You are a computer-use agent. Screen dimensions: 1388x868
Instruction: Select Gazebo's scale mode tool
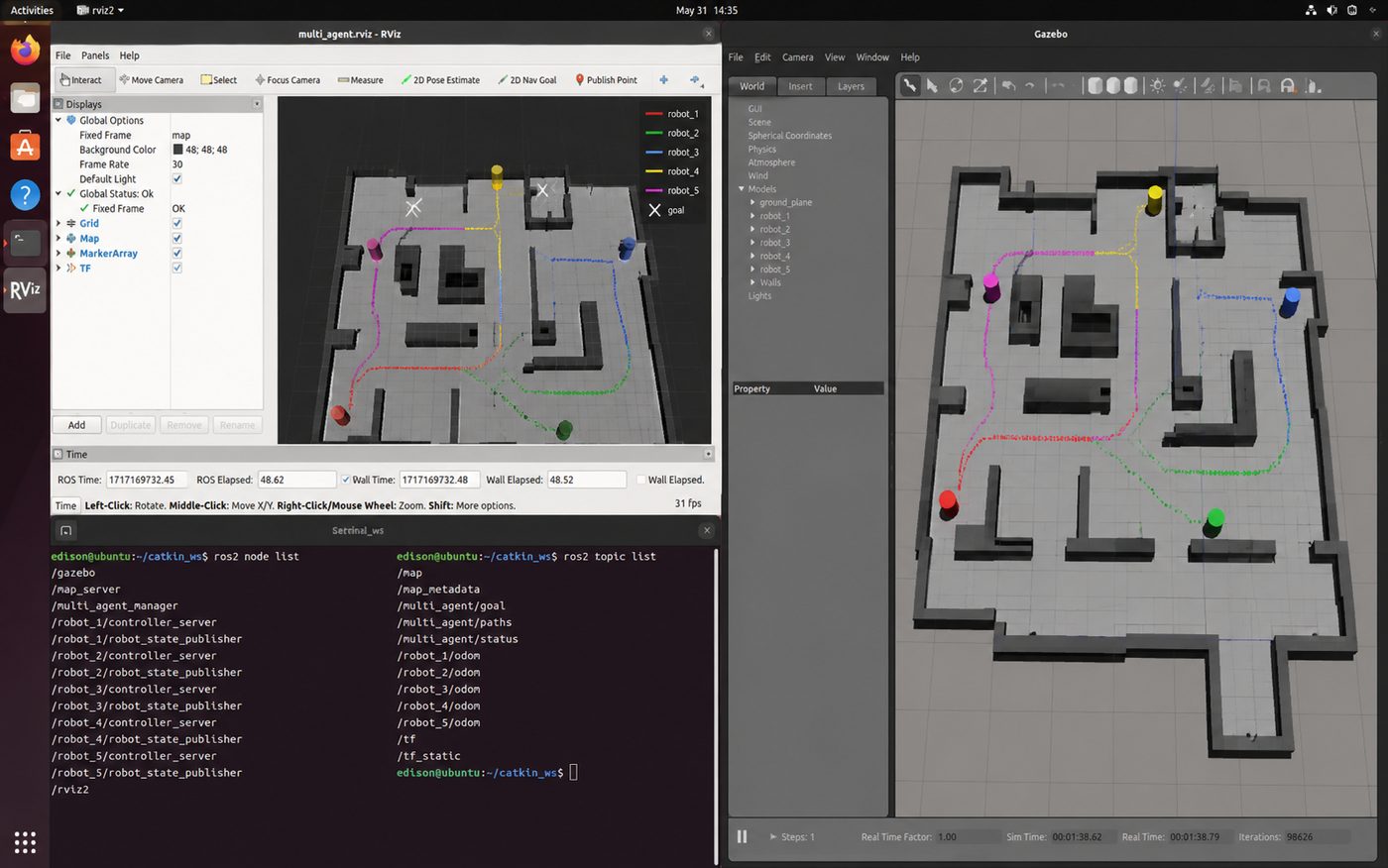[981, 86]
